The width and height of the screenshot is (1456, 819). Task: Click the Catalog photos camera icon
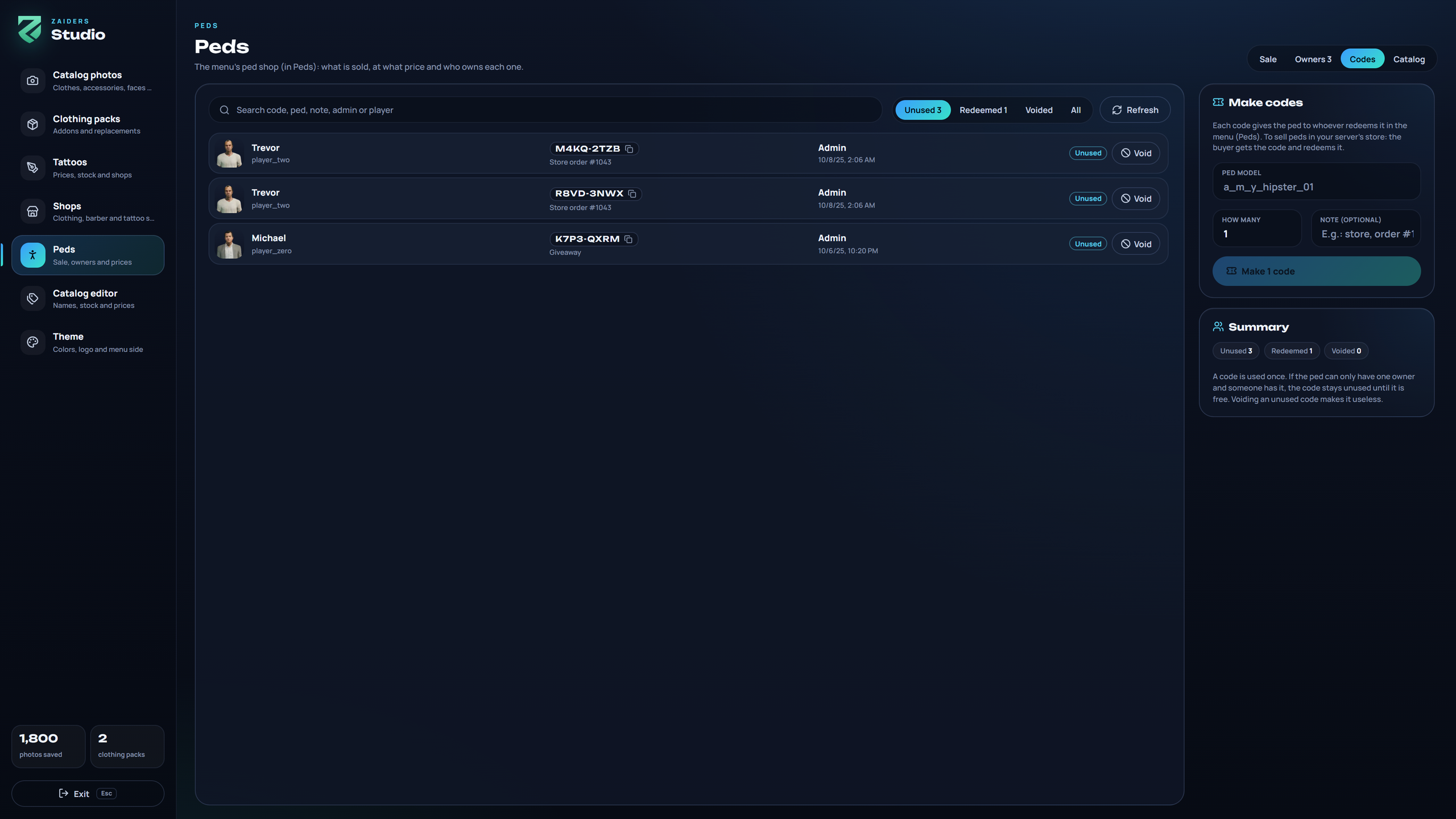(32, 81)
